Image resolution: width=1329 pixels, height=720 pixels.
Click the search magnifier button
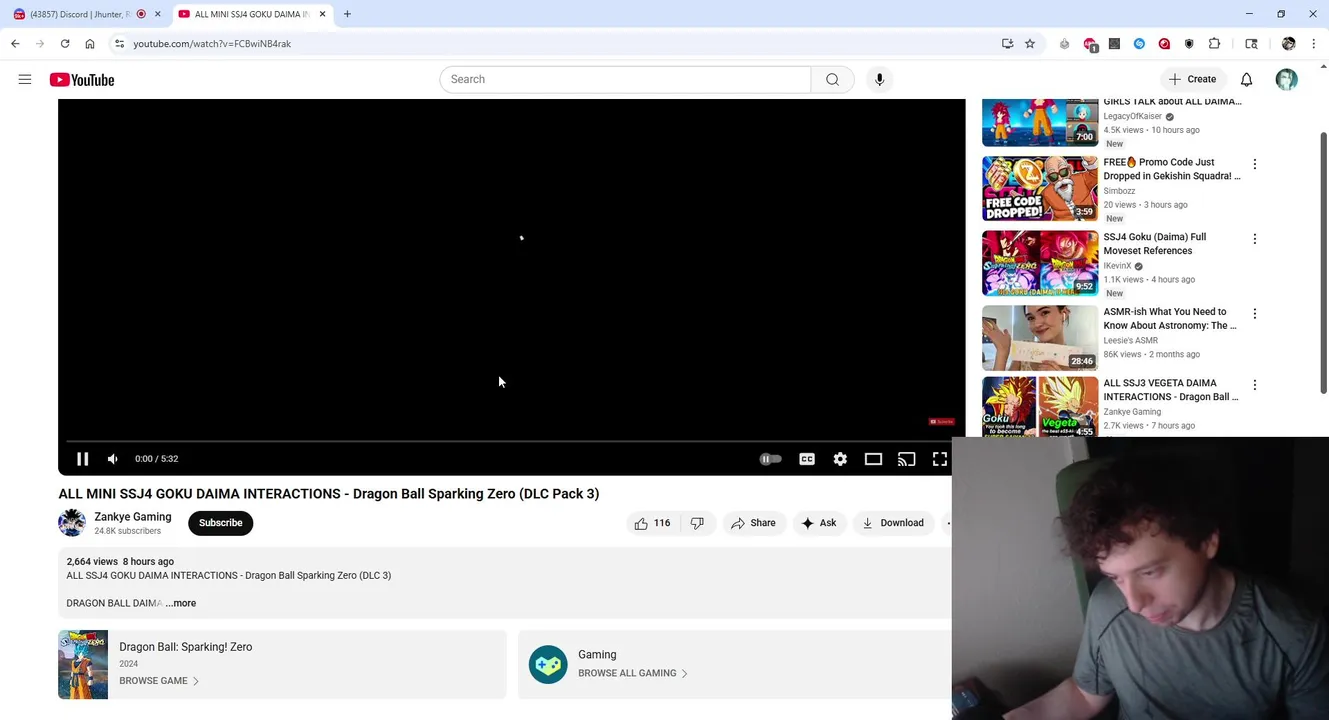coord(832,79)
